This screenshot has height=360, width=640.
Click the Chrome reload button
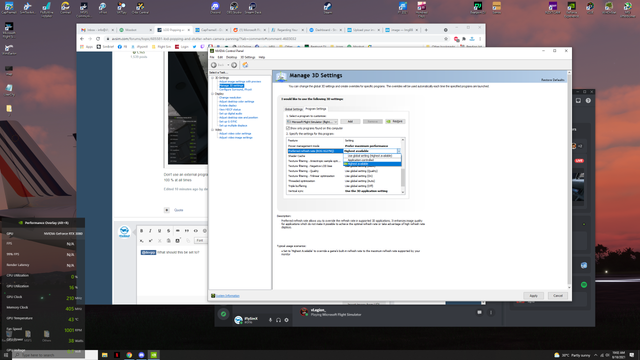[x=98, y=39]
